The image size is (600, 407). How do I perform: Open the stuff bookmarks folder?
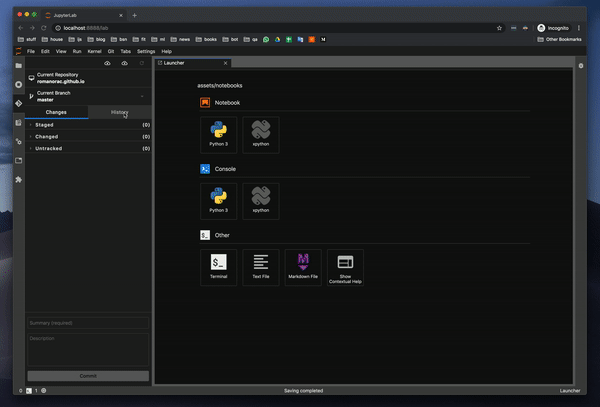pos(27,39)
